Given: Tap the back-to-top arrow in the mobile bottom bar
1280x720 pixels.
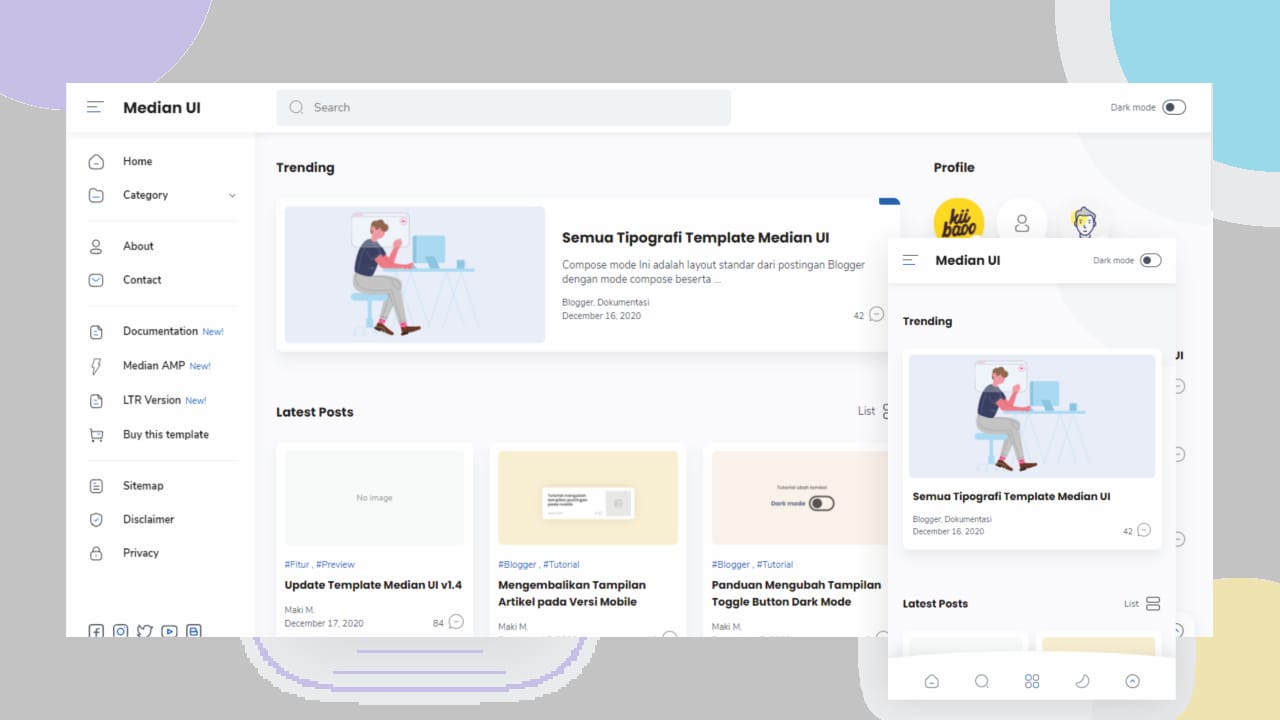Looking at the screenshot, I should (1132, 681).
